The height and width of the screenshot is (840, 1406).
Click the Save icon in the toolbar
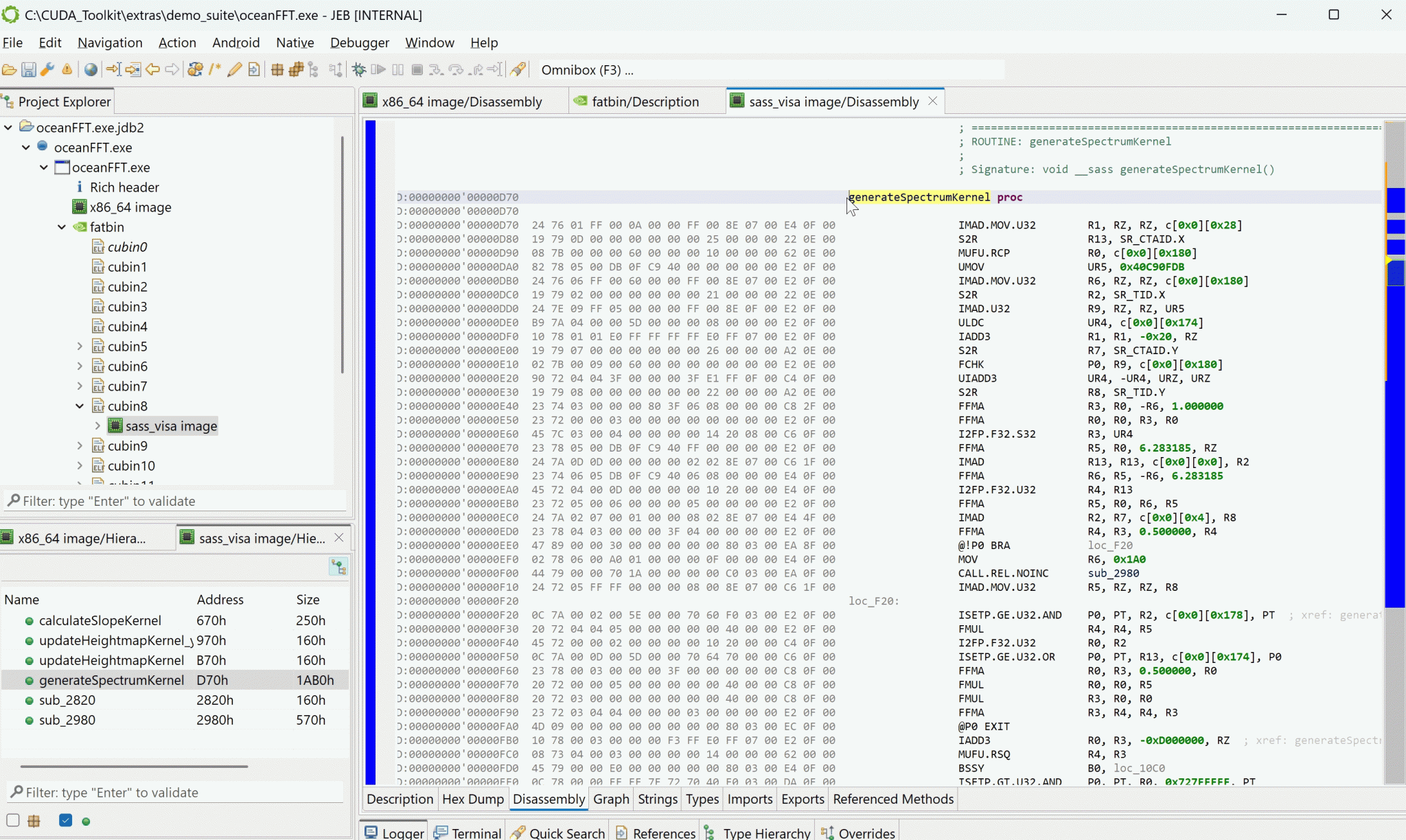(x=29, y=69)
